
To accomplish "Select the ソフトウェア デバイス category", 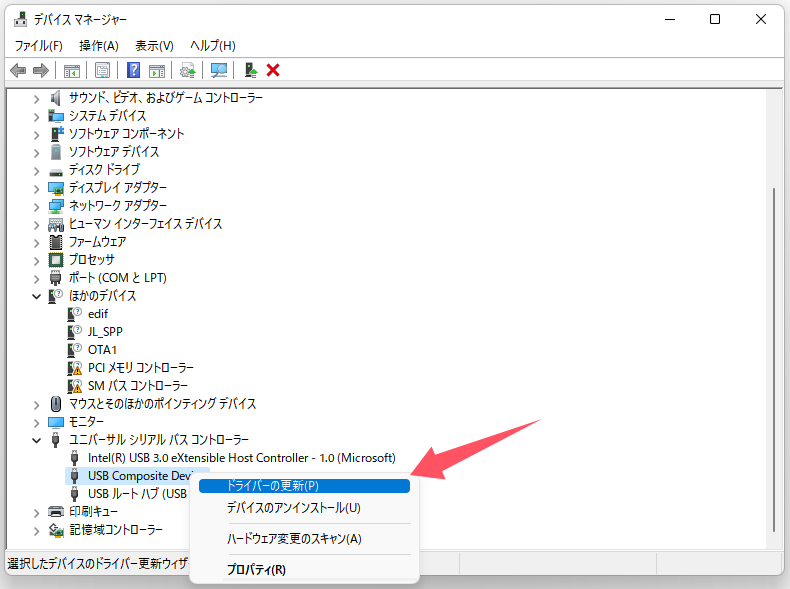I will [114, 152].
